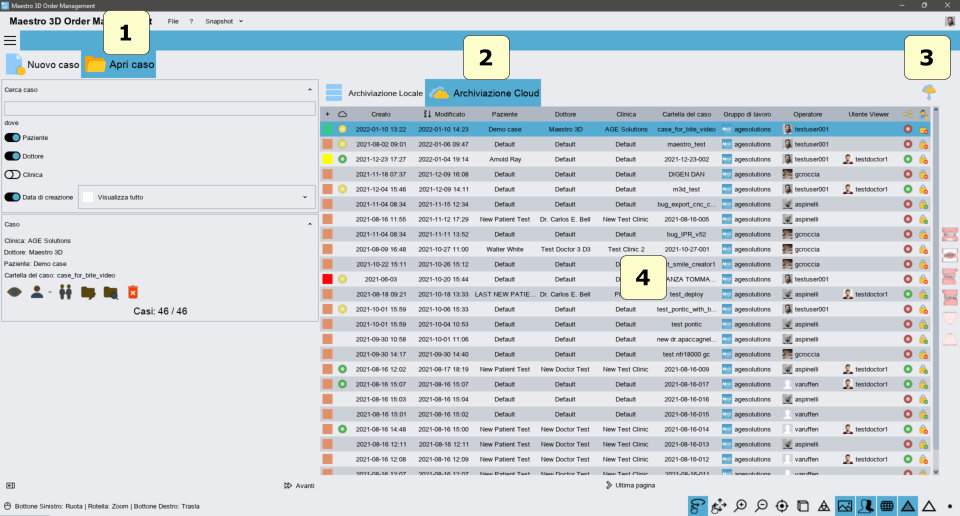
Task: Open the Visualizza tutto dropdown
Action: [197, 197]
